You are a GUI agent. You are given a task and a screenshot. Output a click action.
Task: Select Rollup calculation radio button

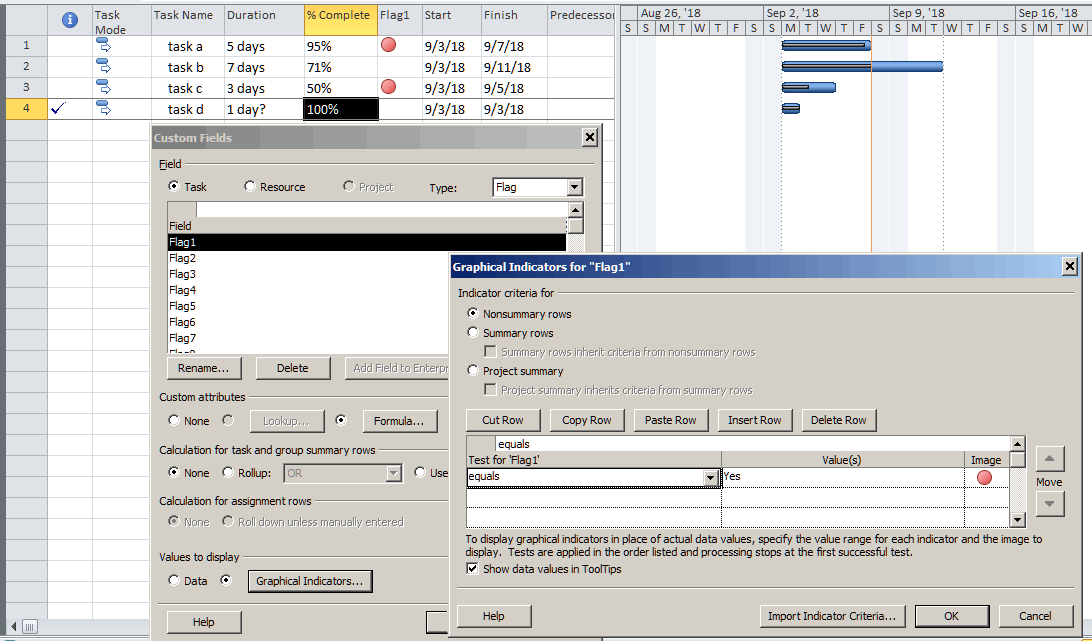point(228,472)
